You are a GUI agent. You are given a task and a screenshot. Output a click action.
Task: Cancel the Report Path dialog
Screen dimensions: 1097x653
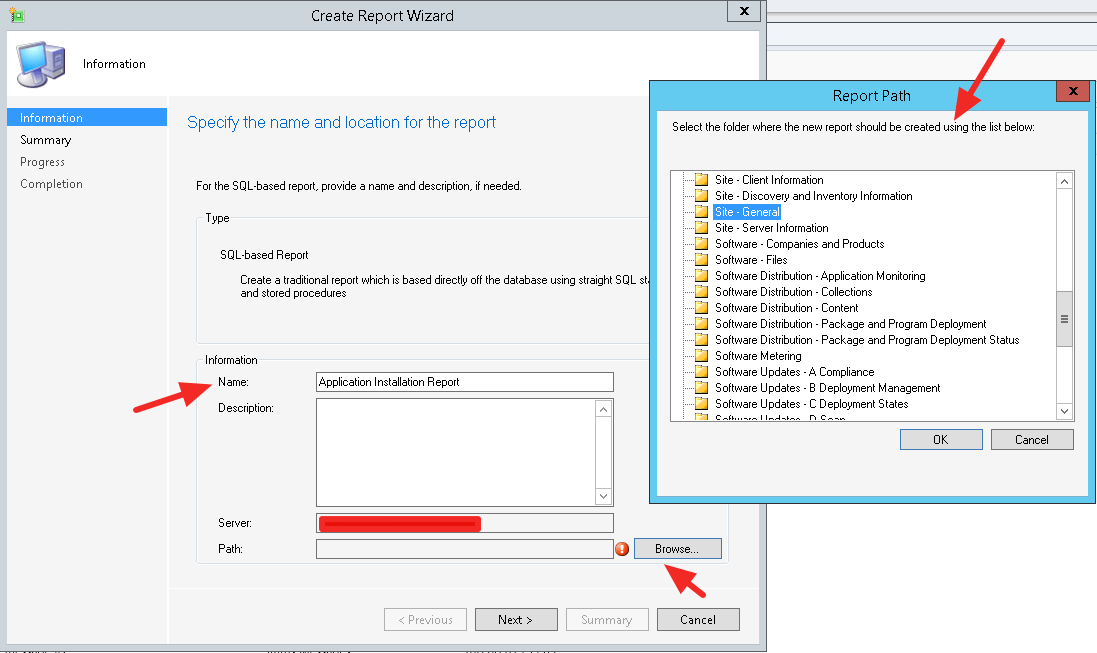[x=1032, y=440]
